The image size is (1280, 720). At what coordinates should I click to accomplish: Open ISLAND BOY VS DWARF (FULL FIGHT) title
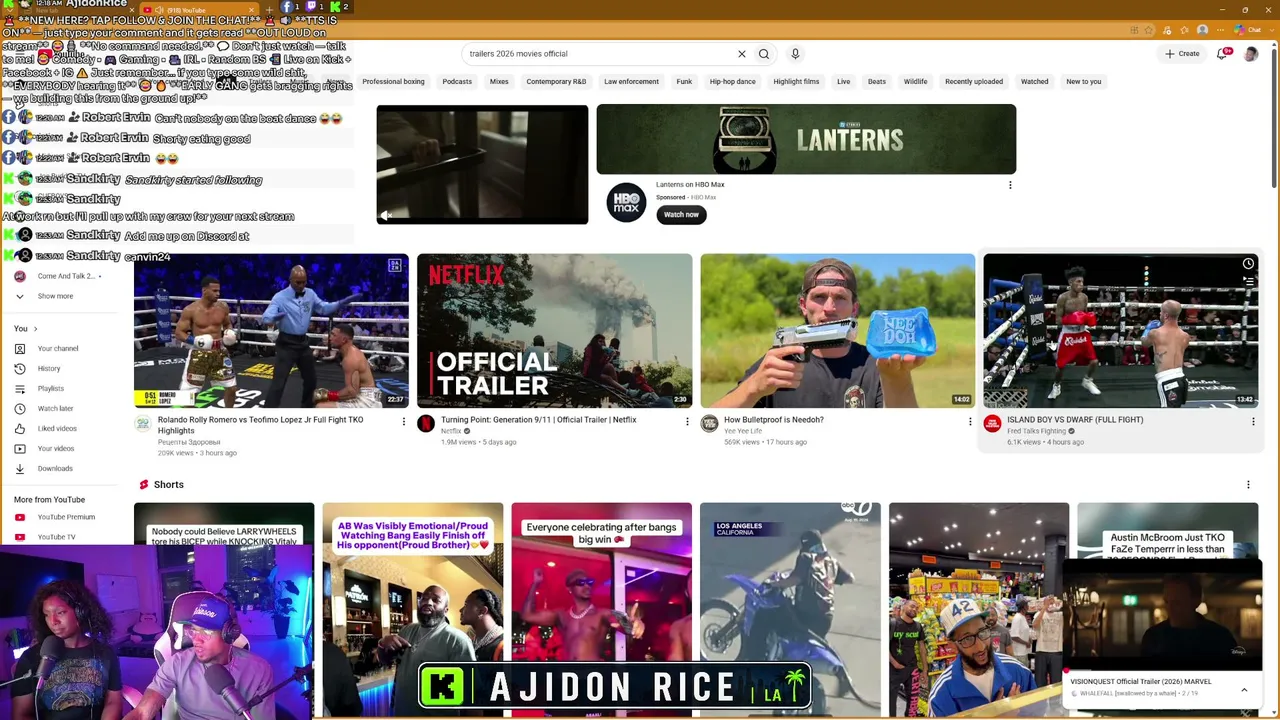click(x=1075, y=420)
